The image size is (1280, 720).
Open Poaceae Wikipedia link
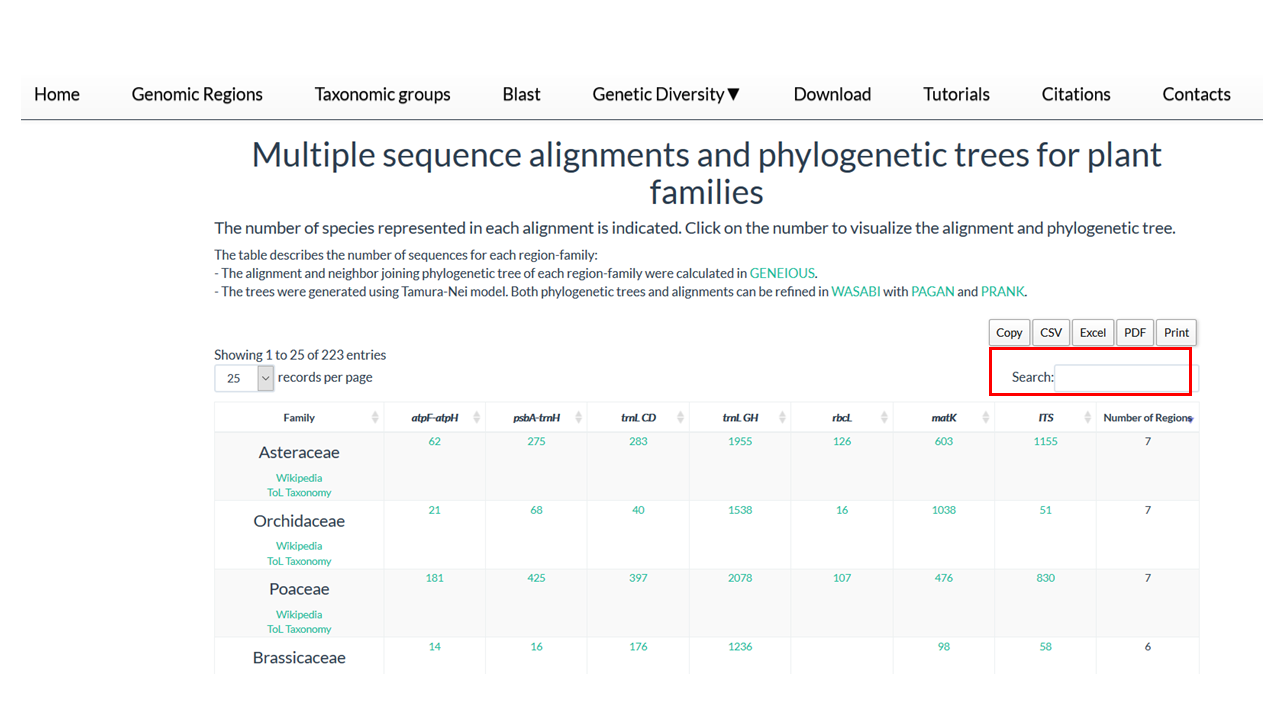coord(299,615)
